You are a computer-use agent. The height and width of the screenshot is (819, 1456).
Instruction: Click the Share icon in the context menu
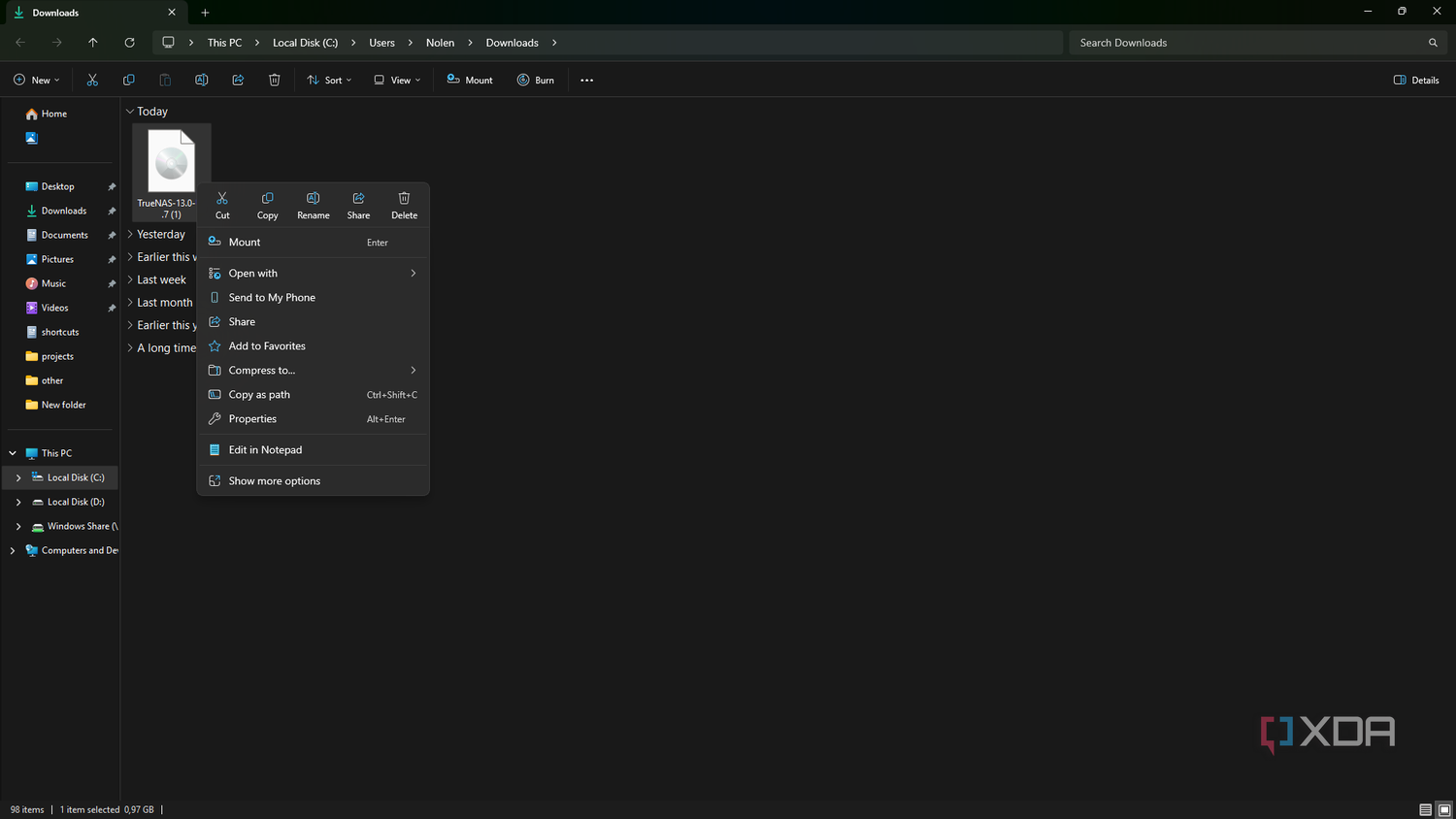pyautogui.click(x=358, y=198)
